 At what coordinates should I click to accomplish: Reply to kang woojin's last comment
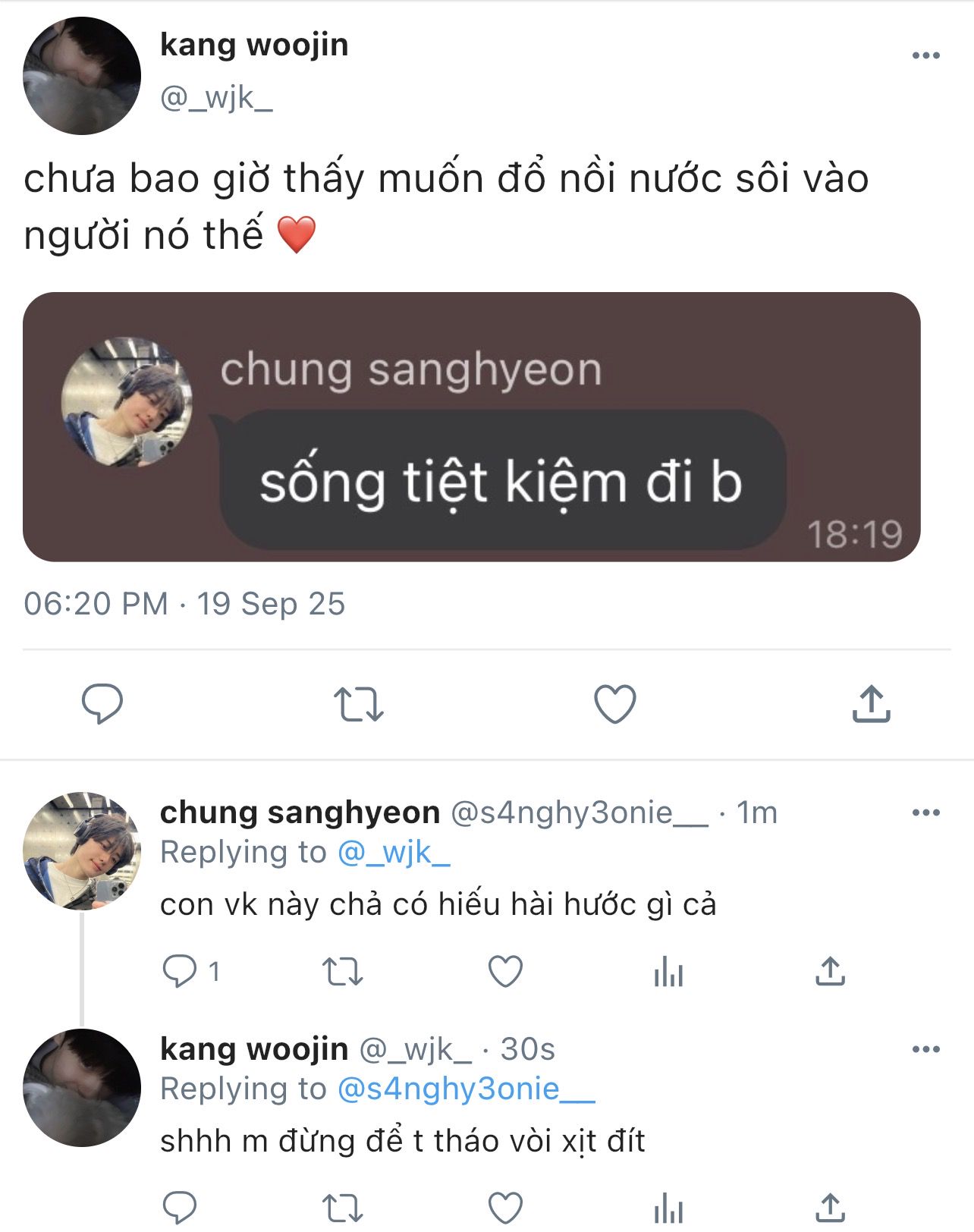click(x=180, y=1206)
